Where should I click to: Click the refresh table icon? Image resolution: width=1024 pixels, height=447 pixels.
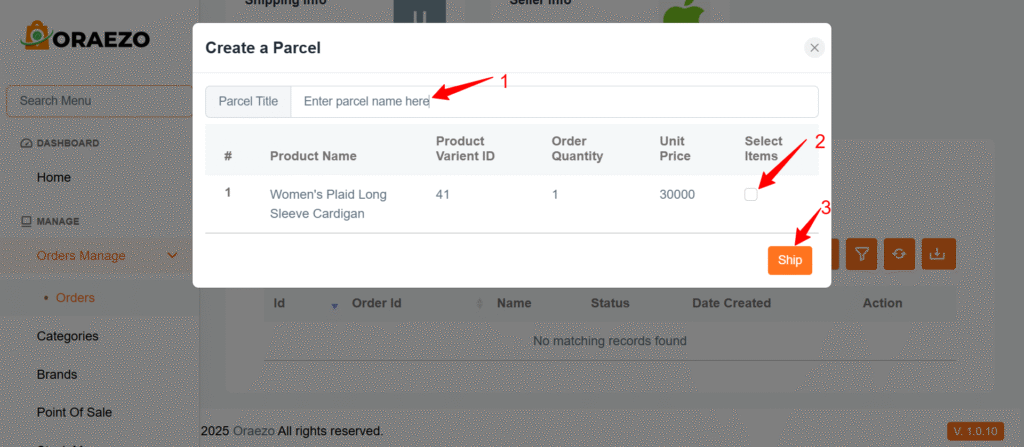click(899, 254)
